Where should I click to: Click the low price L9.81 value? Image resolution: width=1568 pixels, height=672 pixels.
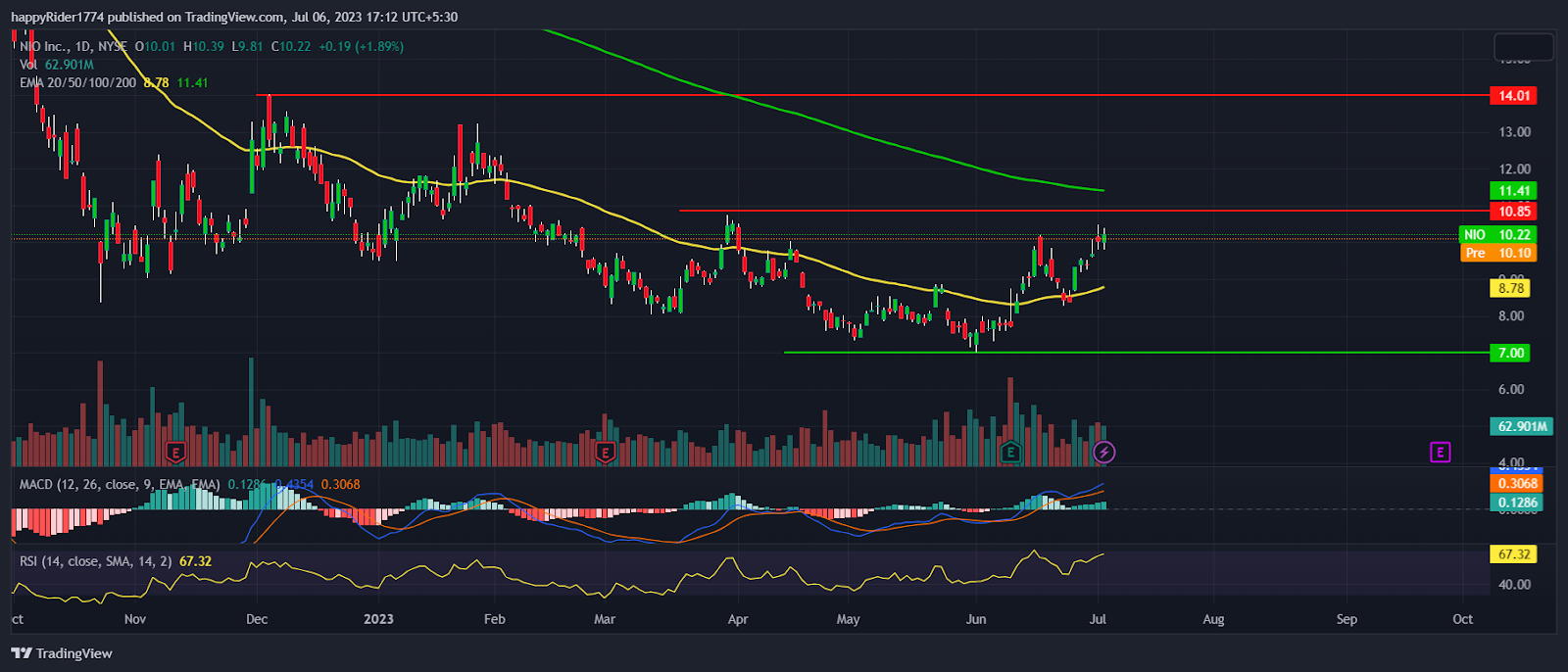tap(247, 46)
